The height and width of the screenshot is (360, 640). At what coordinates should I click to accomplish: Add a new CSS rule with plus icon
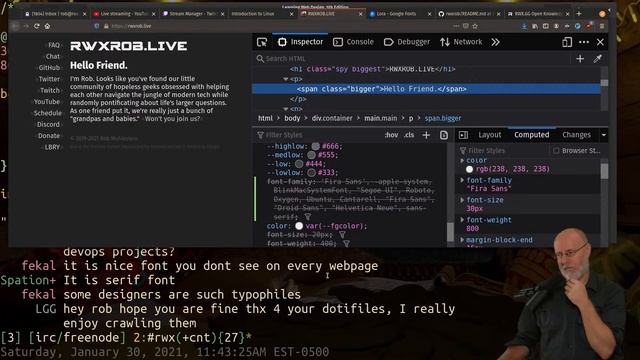[426, 135]
